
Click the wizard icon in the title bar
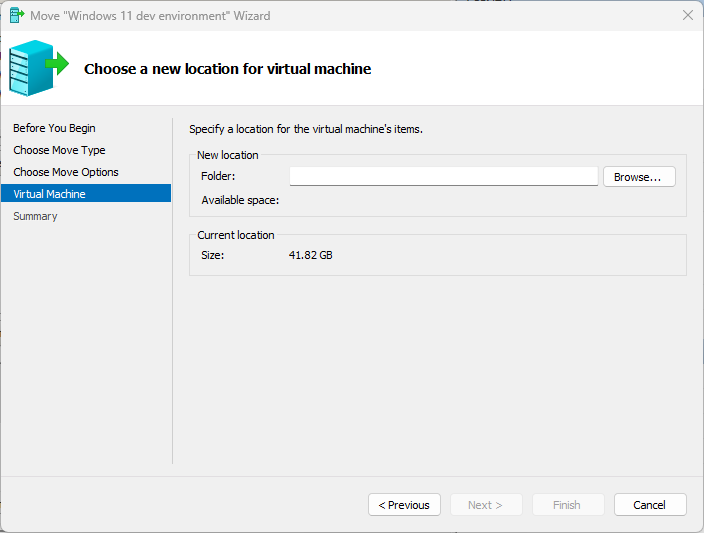tap(17, 16)
